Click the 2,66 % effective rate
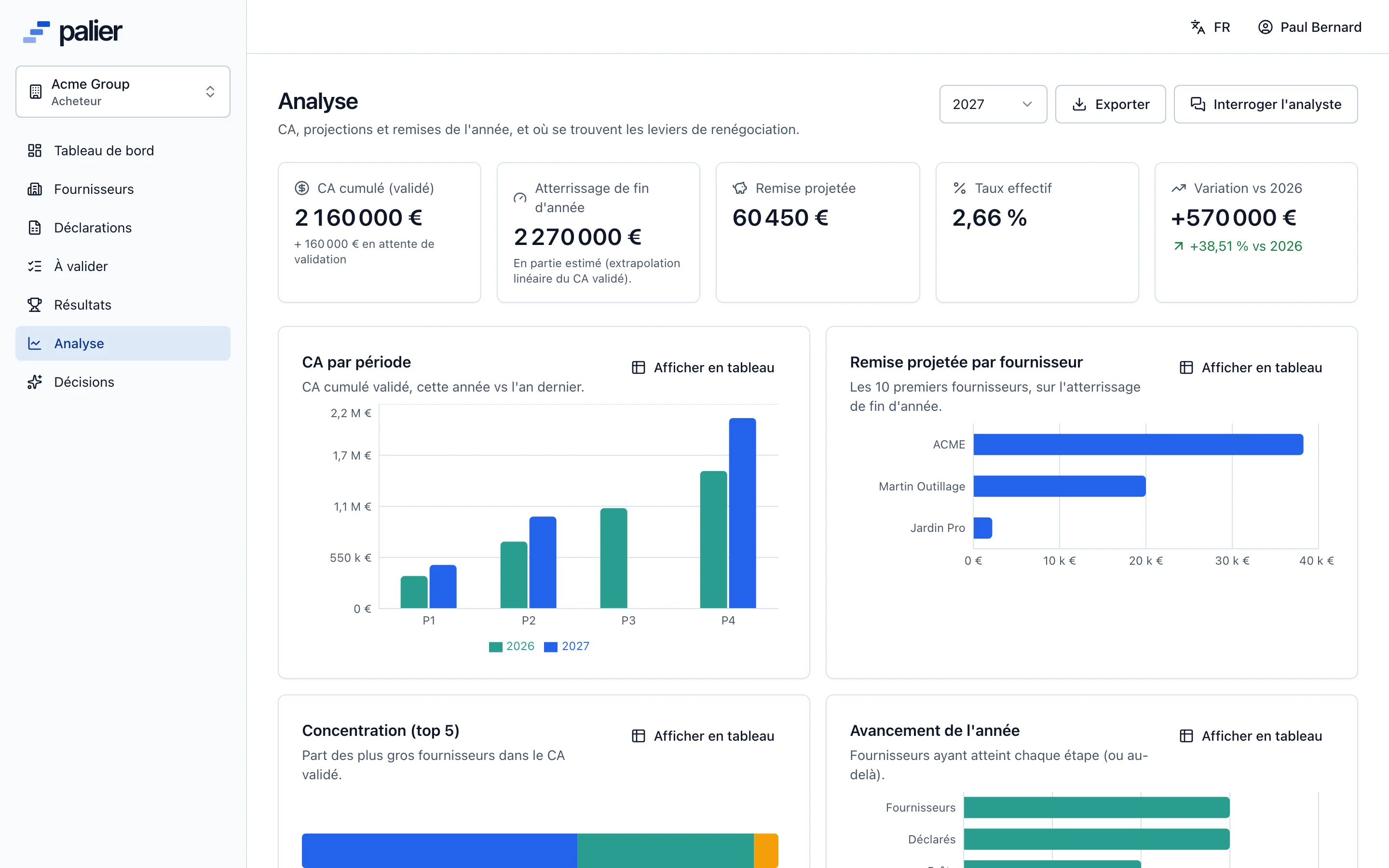The width and height of the screenshot is (1389, 868). coord(990,217)
